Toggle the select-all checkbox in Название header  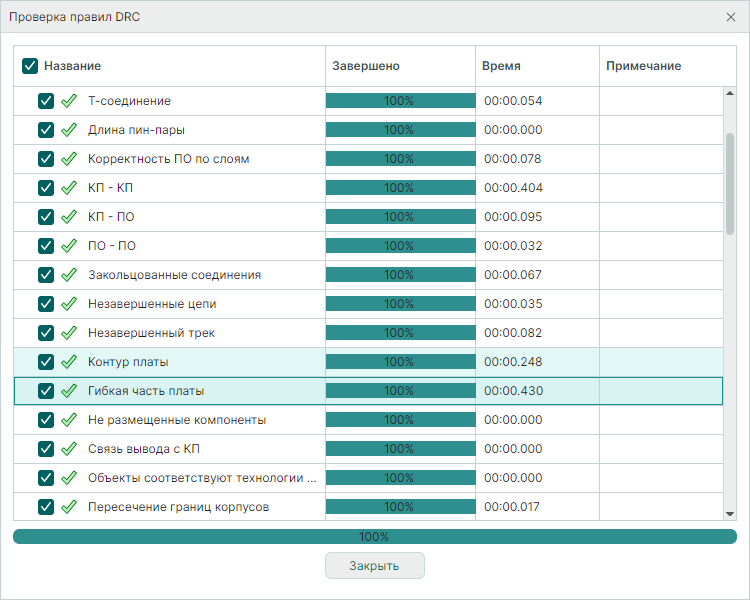click(30, 66)
